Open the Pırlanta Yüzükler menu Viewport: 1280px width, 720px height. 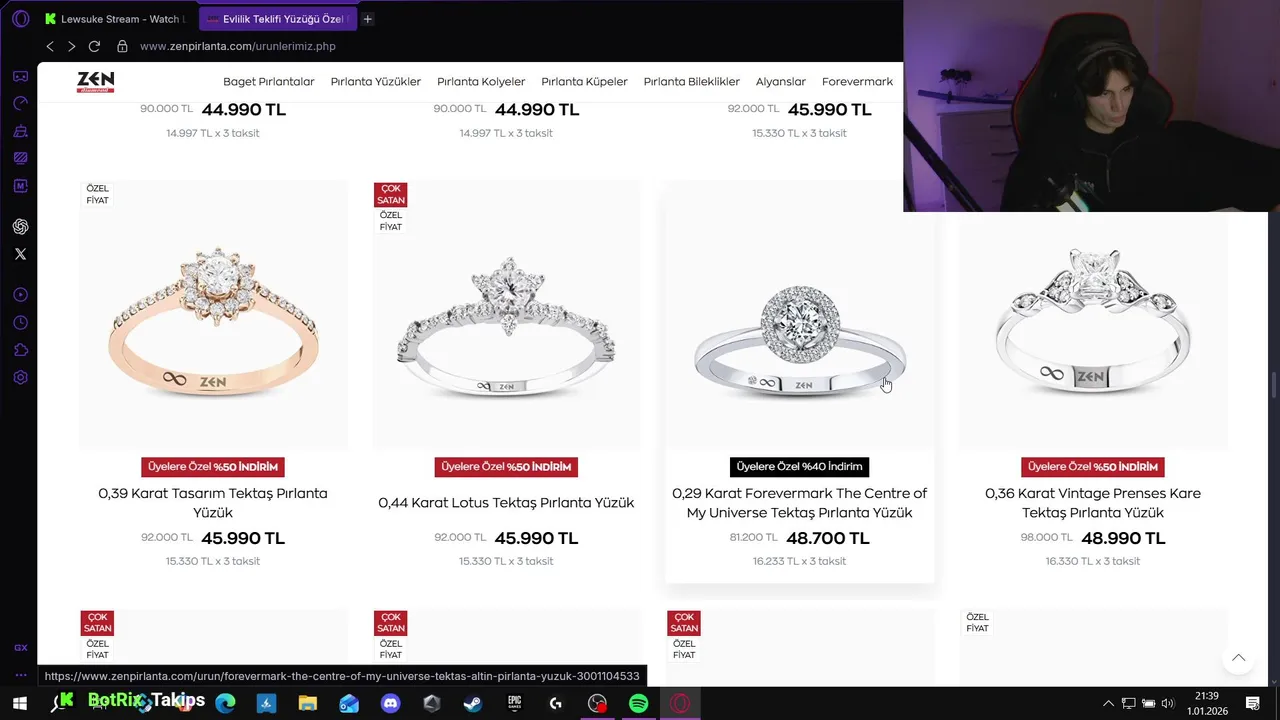[376, 82]
